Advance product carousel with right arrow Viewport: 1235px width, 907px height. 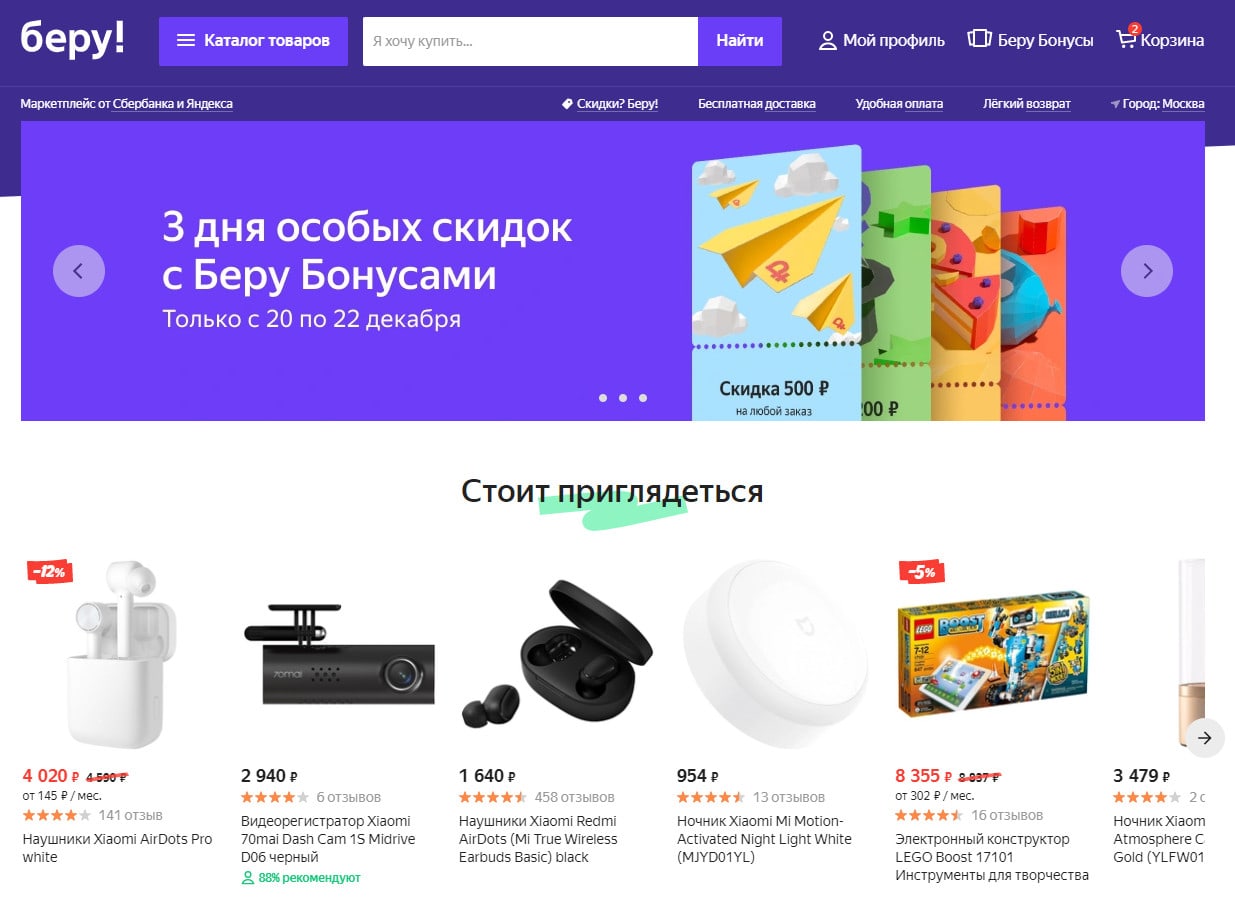[x=1205, y=738]
